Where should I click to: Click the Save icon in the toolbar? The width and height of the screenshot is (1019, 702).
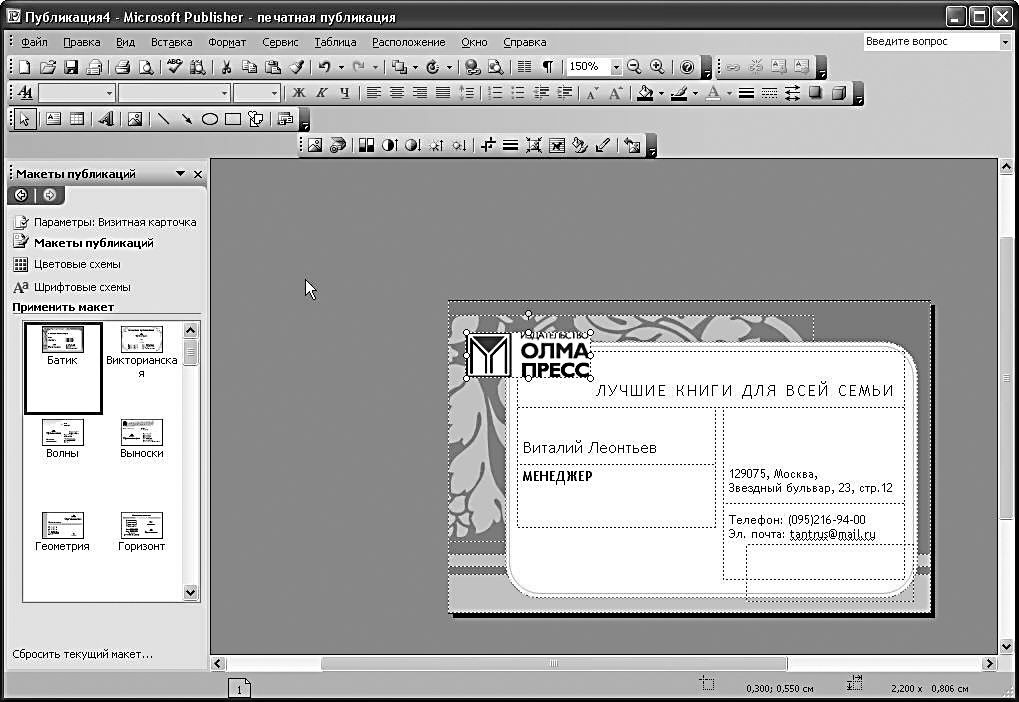pyautogui.click(x=71, y=67)
